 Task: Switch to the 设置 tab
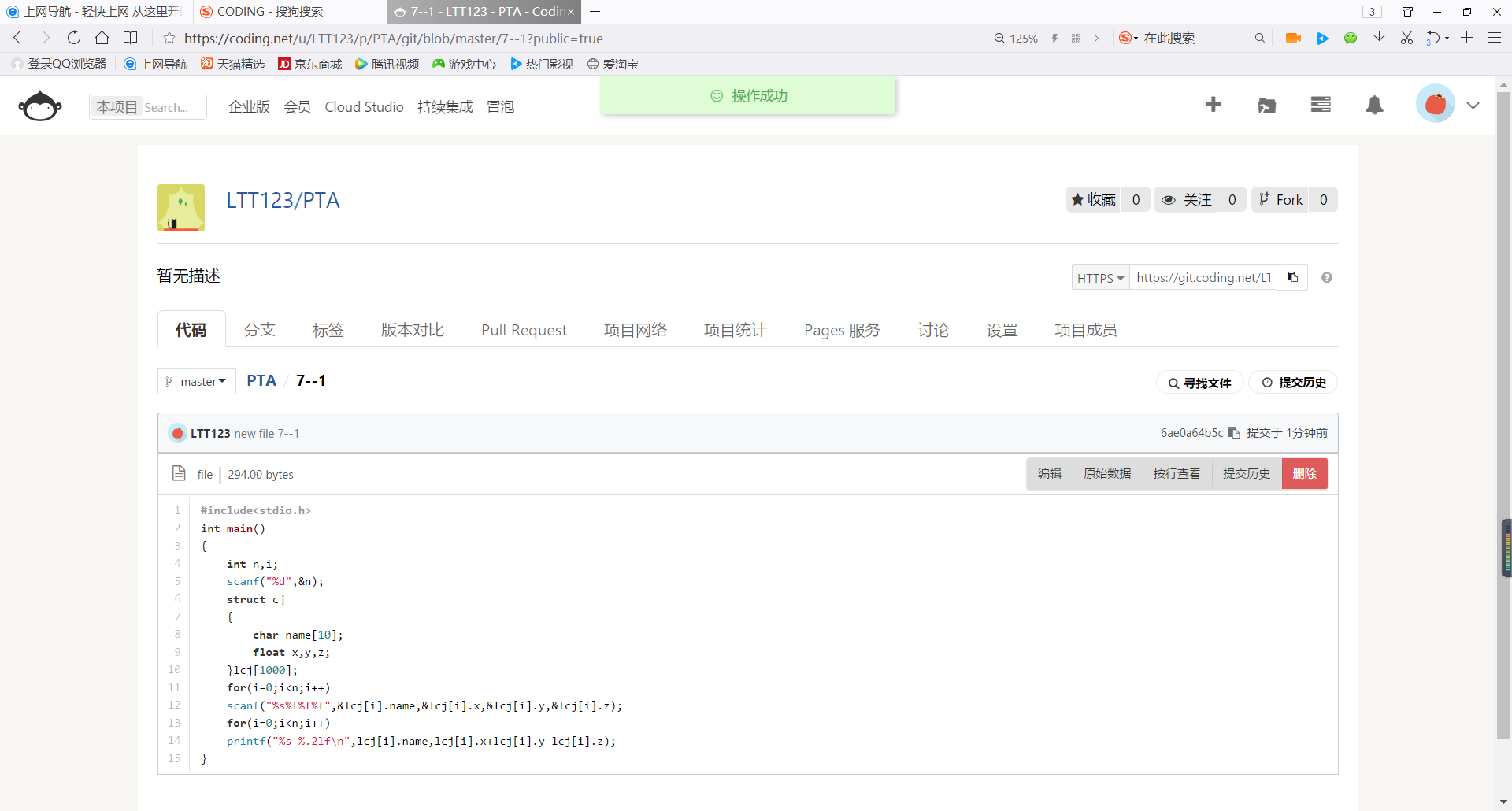point(1002,330)
